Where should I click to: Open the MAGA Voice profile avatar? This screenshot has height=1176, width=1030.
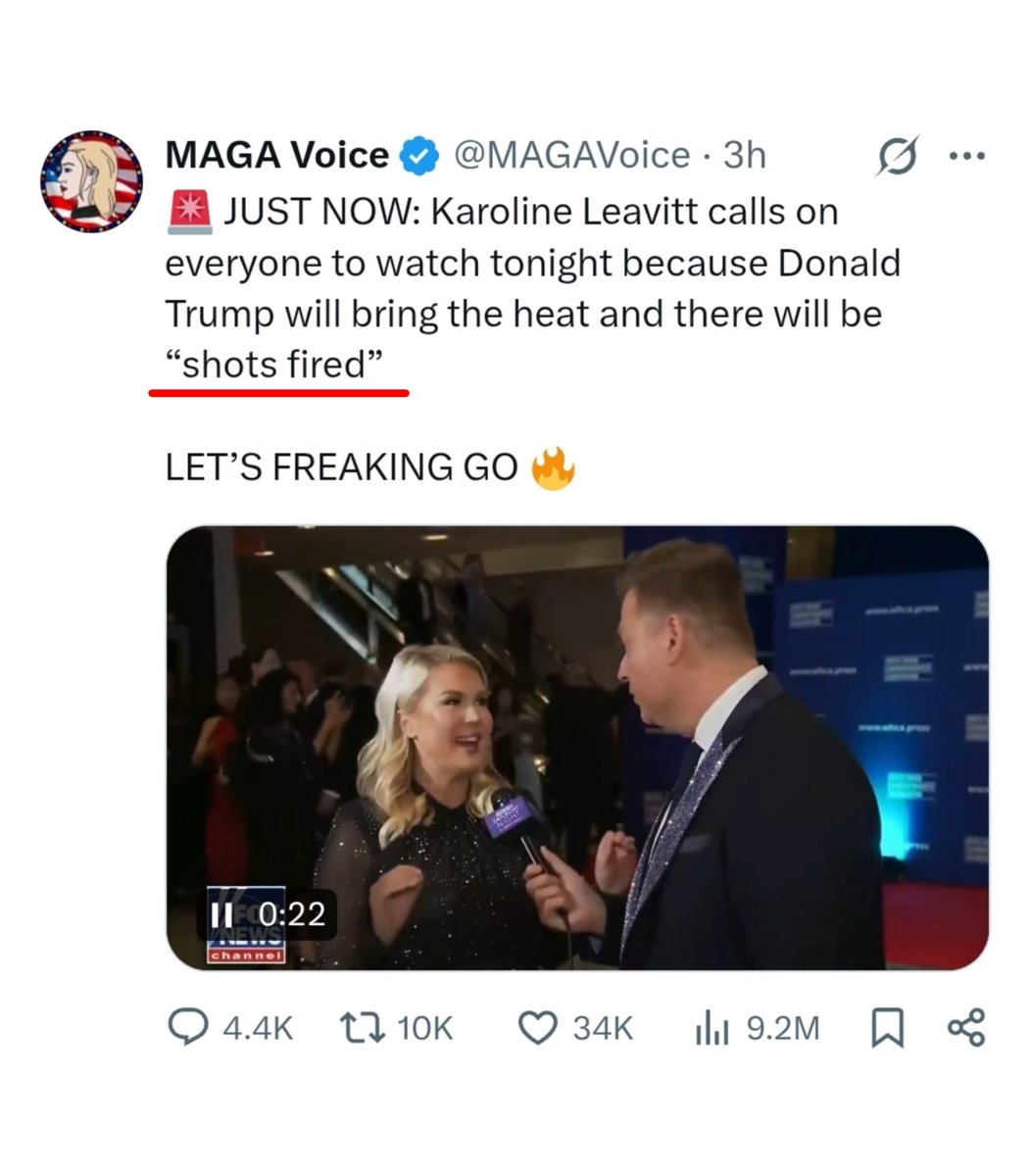91,181
